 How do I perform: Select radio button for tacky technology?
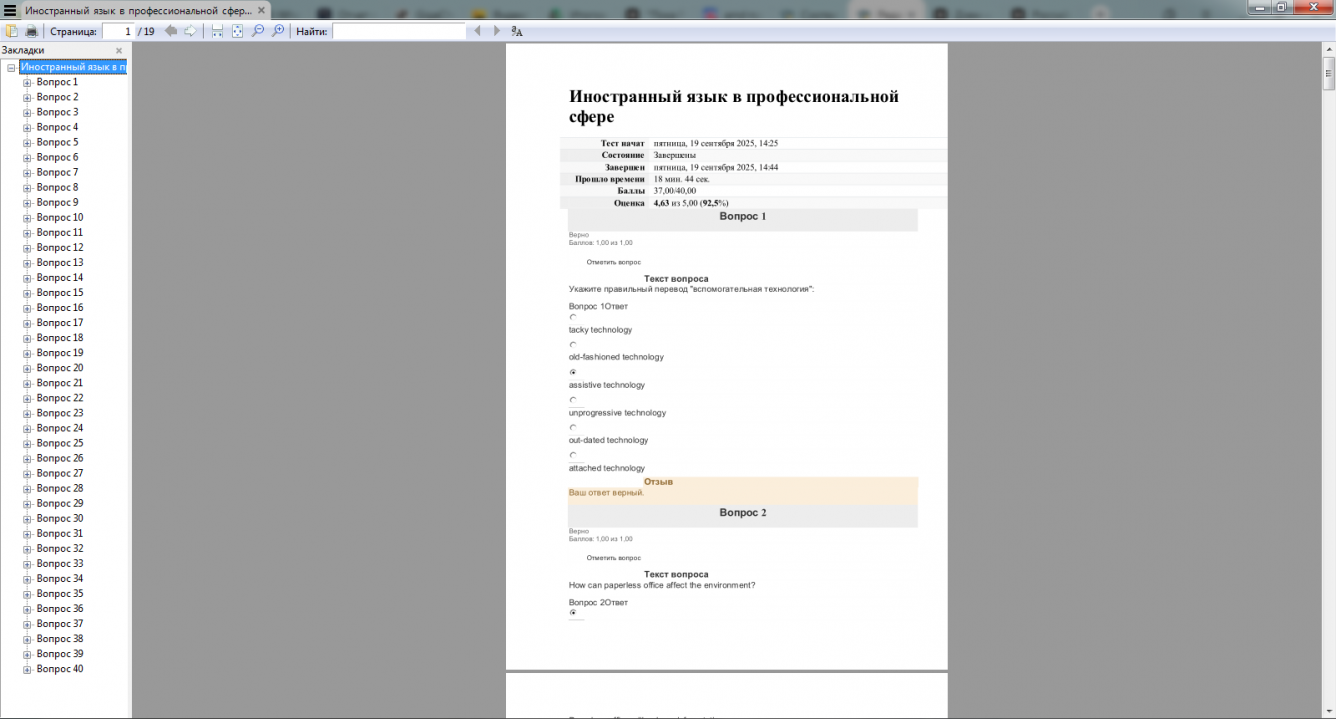pyautogui.click(x=573, y=317)
